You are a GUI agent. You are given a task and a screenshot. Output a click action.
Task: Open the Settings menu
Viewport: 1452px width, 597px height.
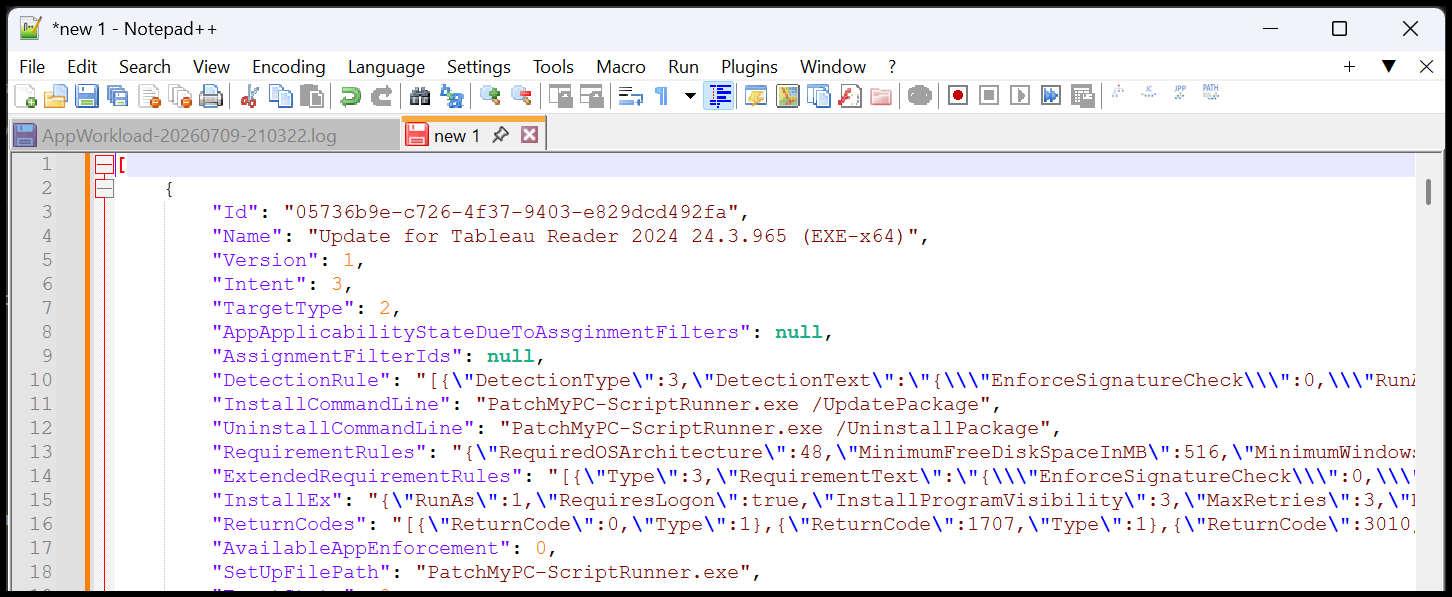[x=479, y=67]
